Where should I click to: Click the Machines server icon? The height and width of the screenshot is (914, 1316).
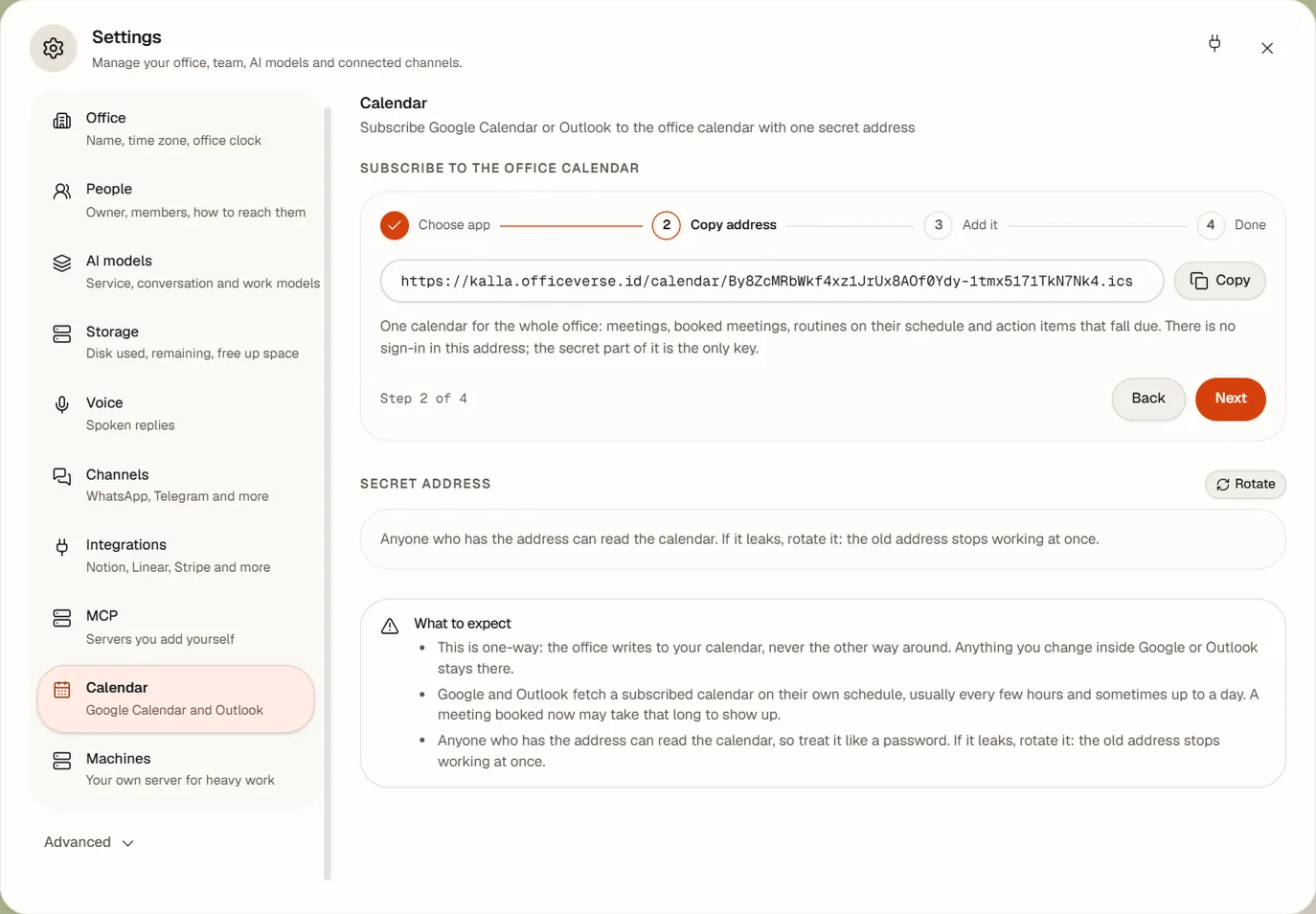click(62, 761)
